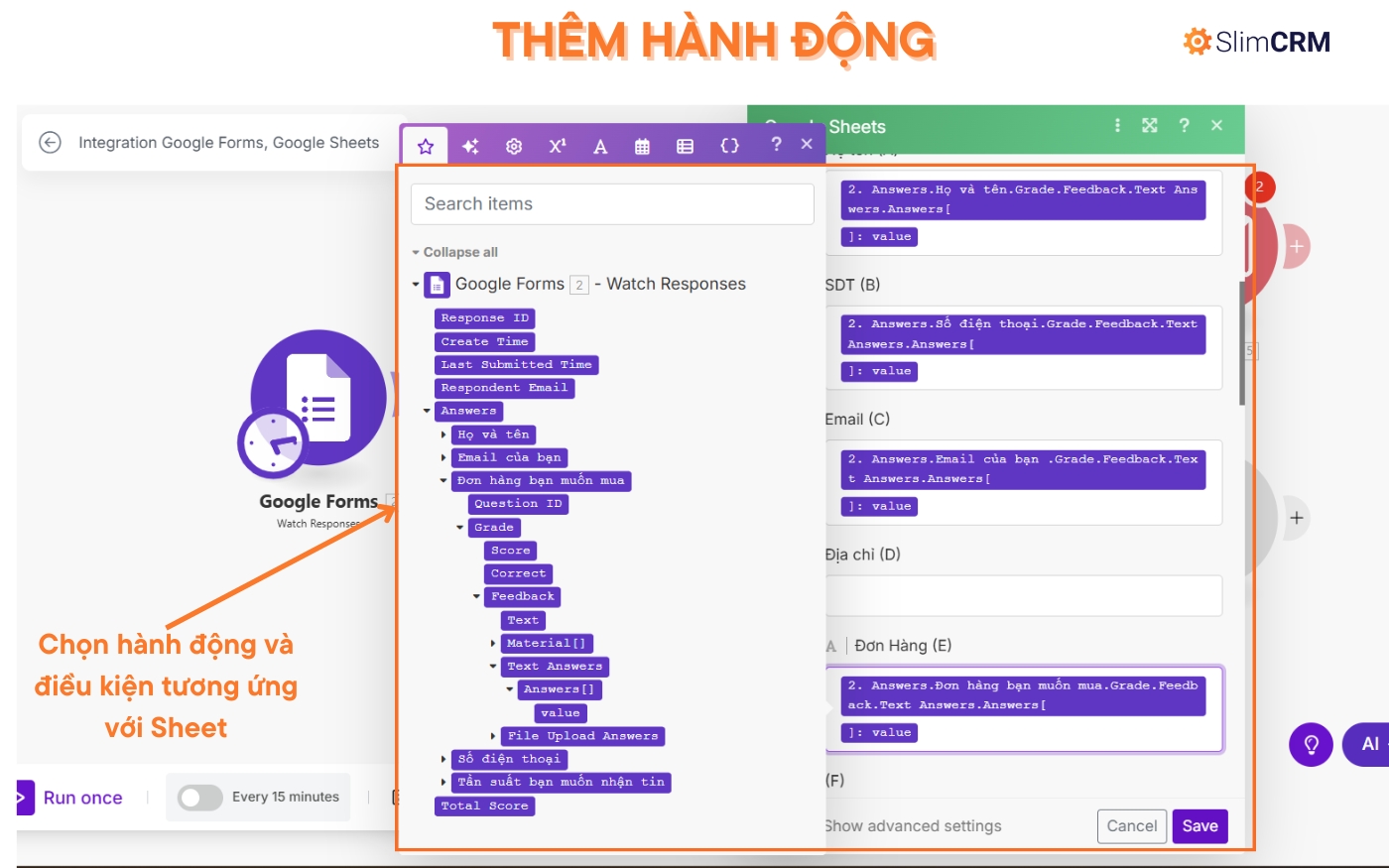Insert the Response ID pill

(x=485, y=318)
